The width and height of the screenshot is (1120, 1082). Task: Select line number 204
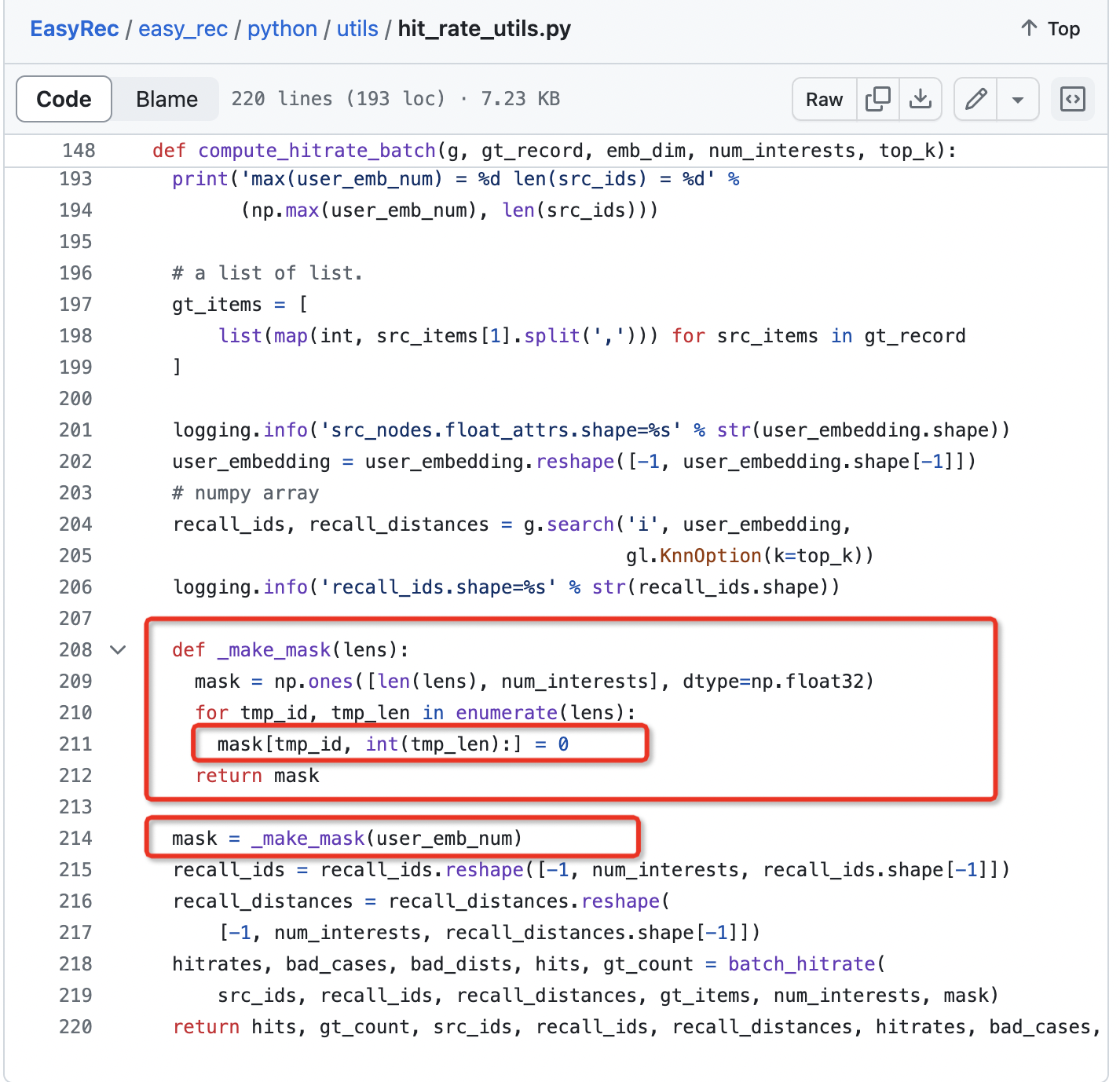point(76,525)
